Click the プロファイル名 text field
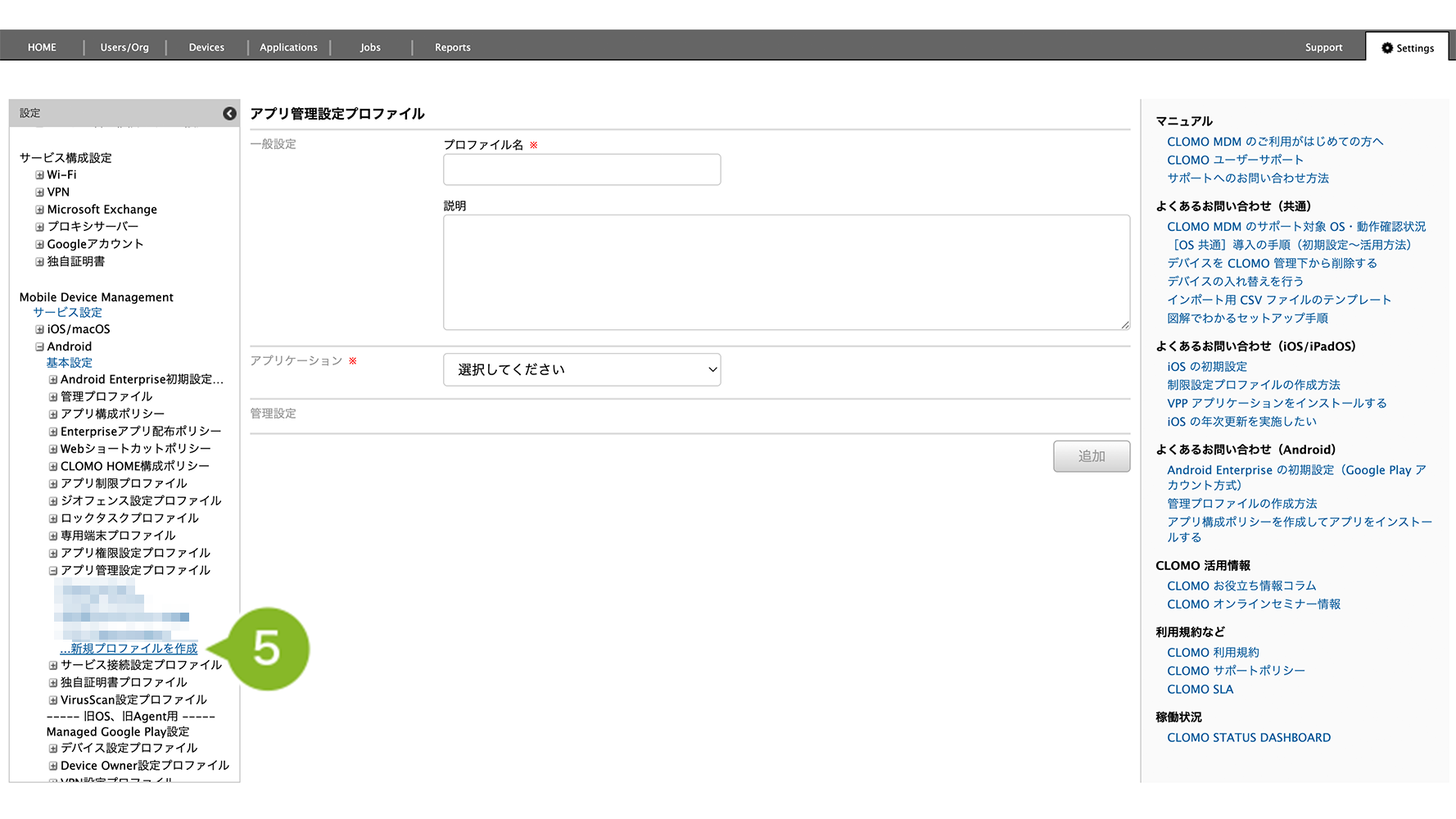Viewport: 1456px width, 819px height. (581, 170)
